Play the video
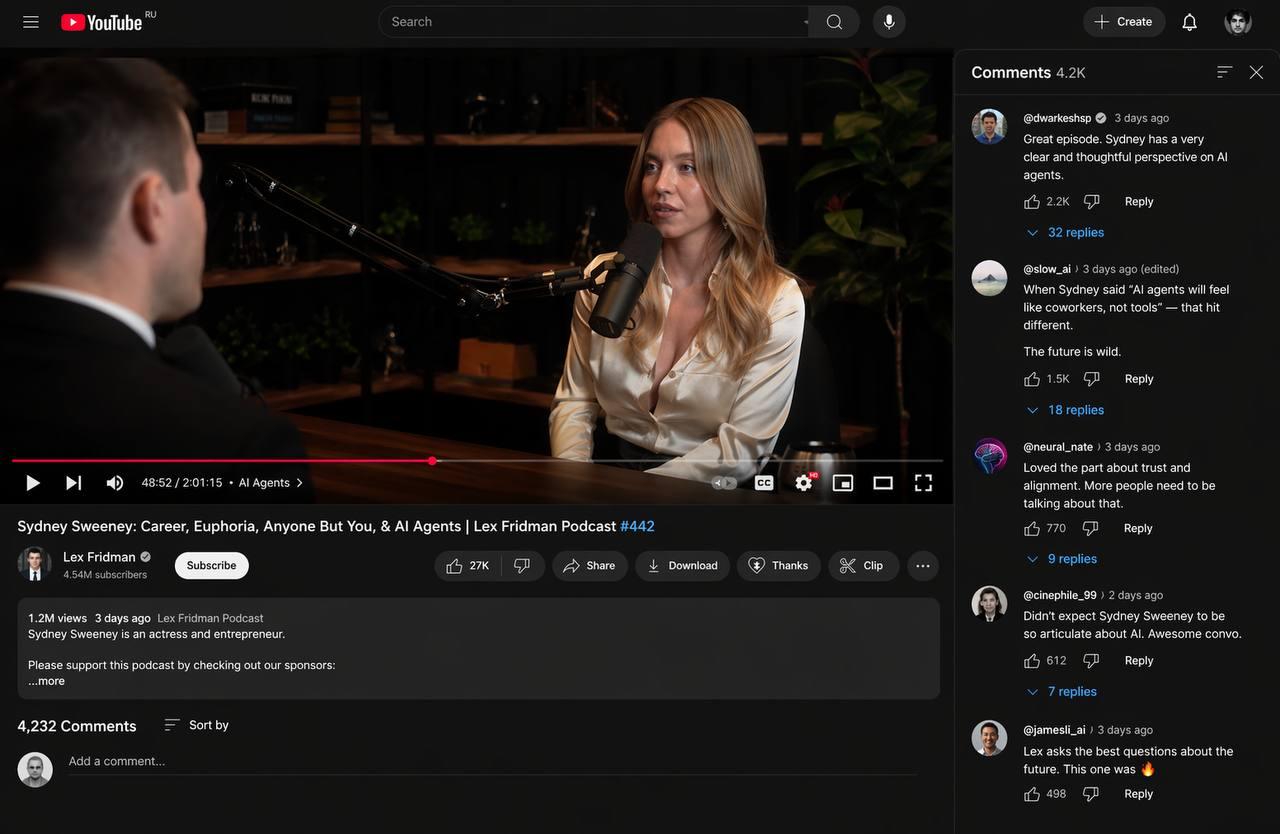 pos(33,483)
